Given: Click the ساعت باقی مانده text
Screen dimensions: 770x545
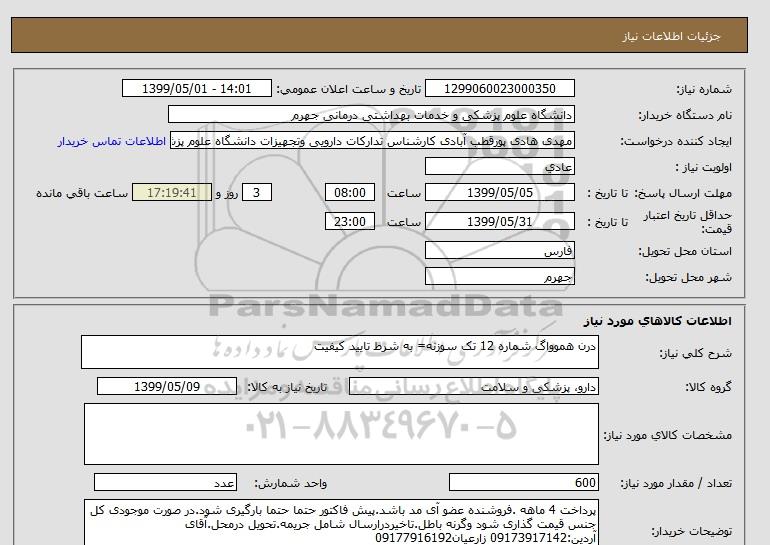Looking at the screenshot, I should pos(82,193).
